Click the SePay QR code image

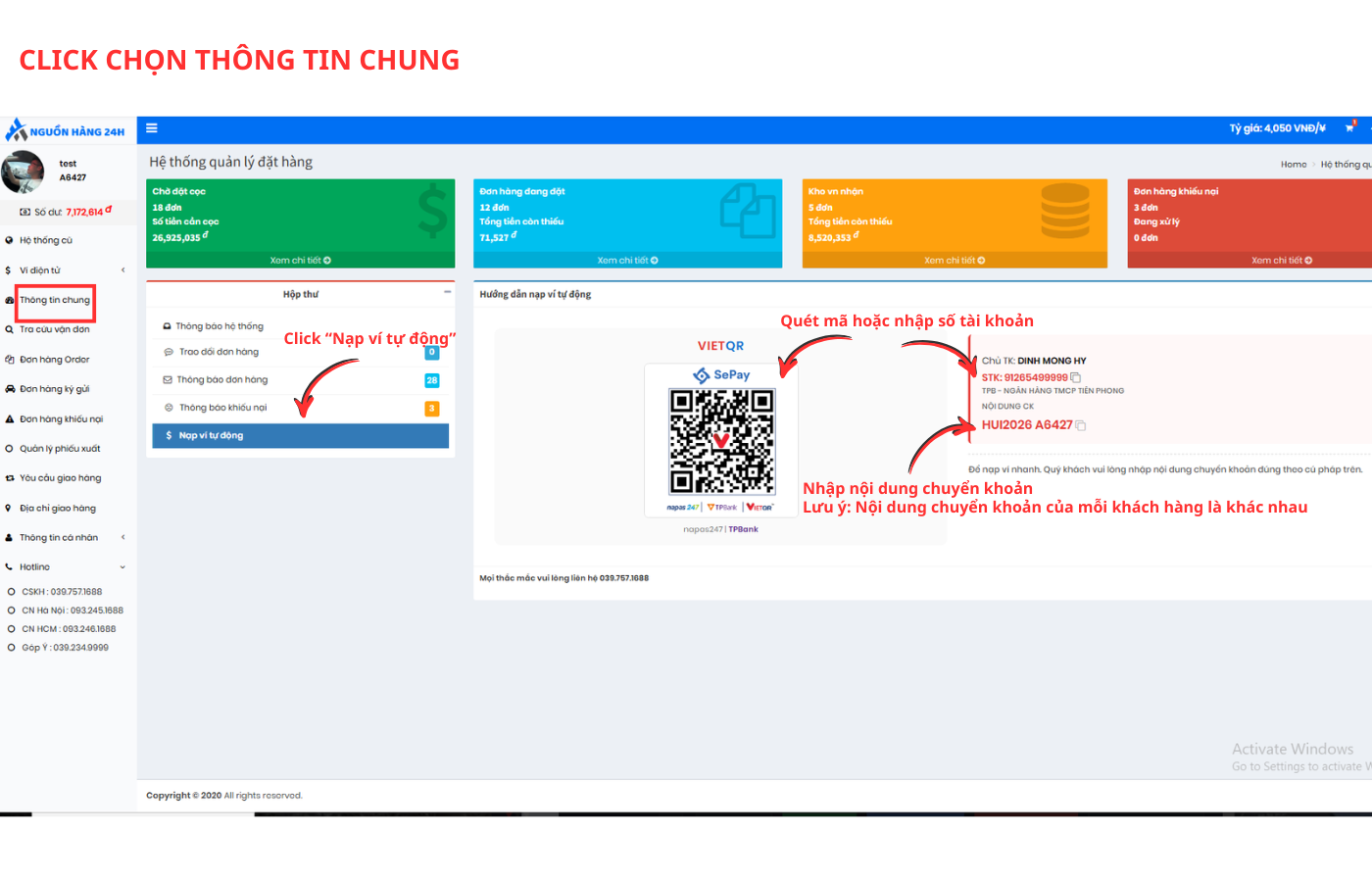coord(721,441)
